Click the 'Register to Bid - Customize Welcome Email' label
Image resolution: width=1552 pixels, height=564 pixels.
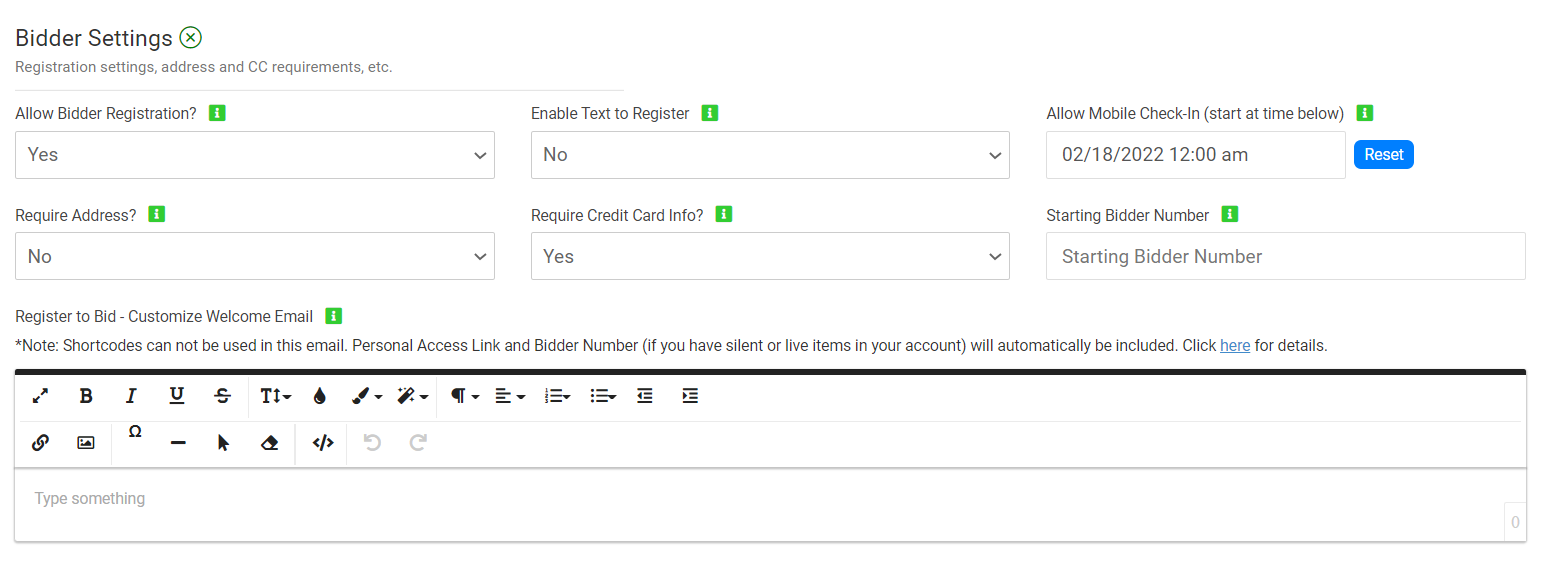164,316
